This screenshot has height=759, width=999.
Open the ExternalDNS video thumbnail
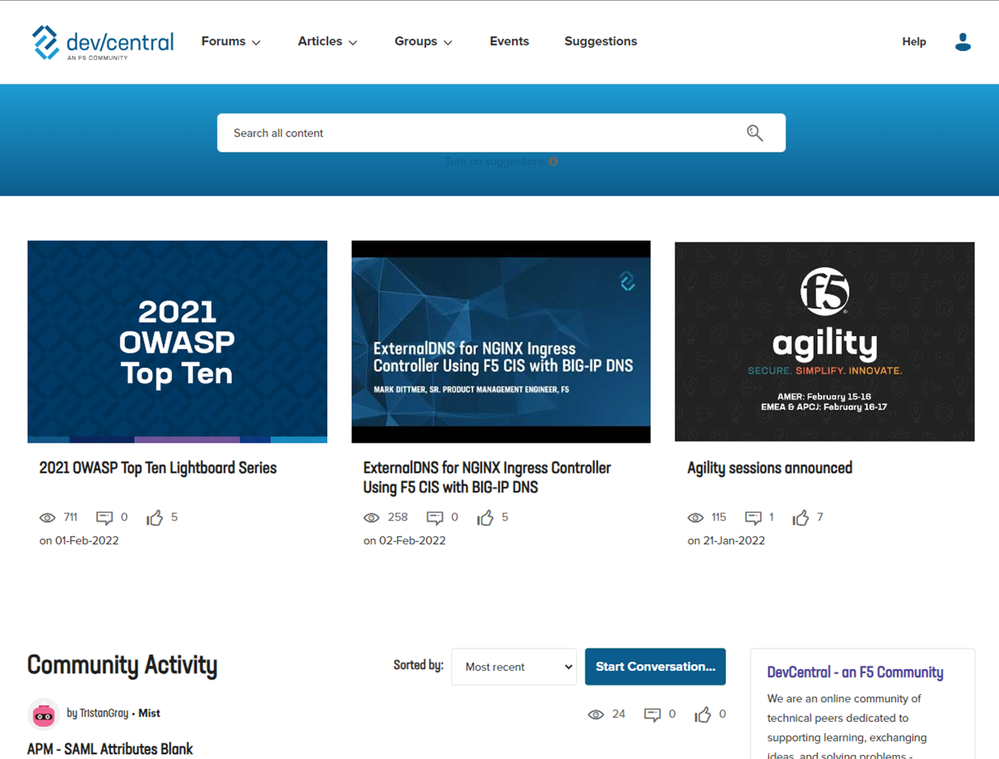pos(501,342)
